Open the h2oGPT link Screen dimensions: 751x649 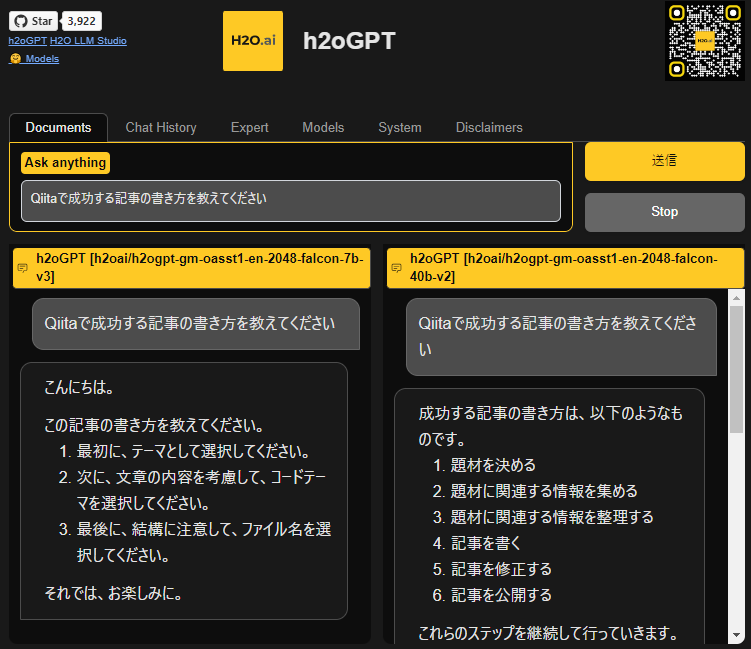27,41
